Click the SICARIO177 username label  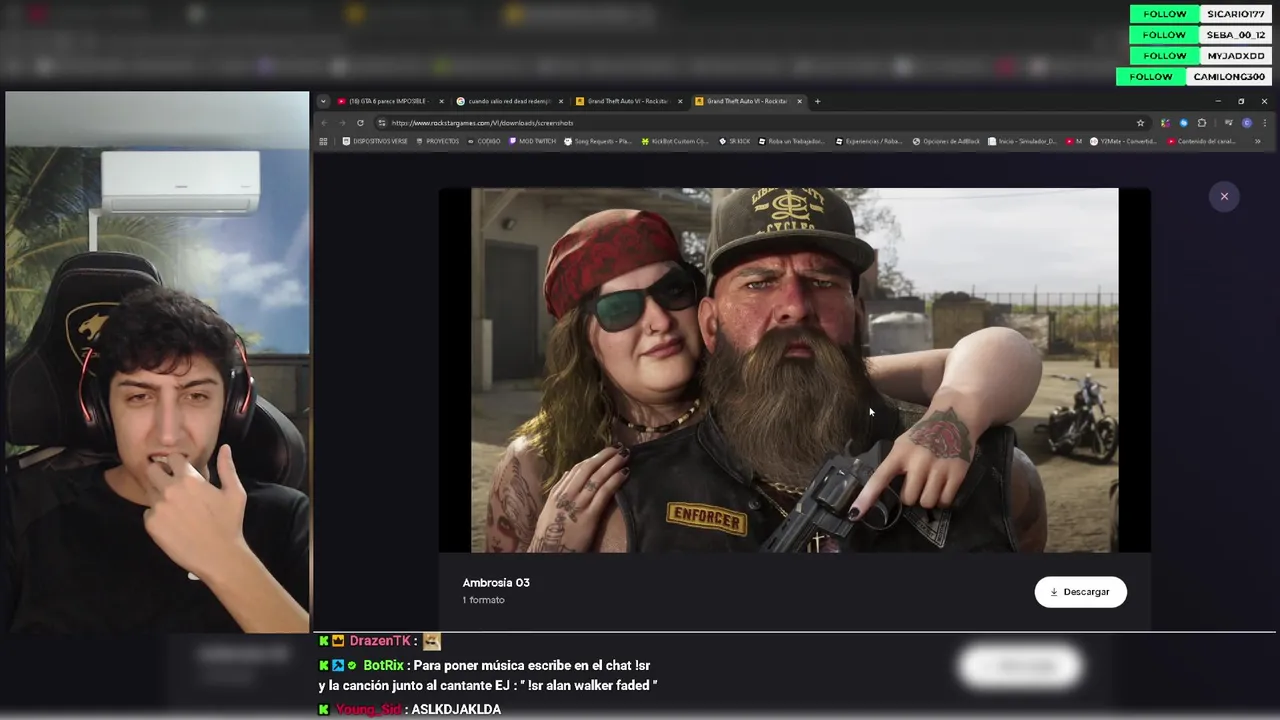[x=1236, y=14]
